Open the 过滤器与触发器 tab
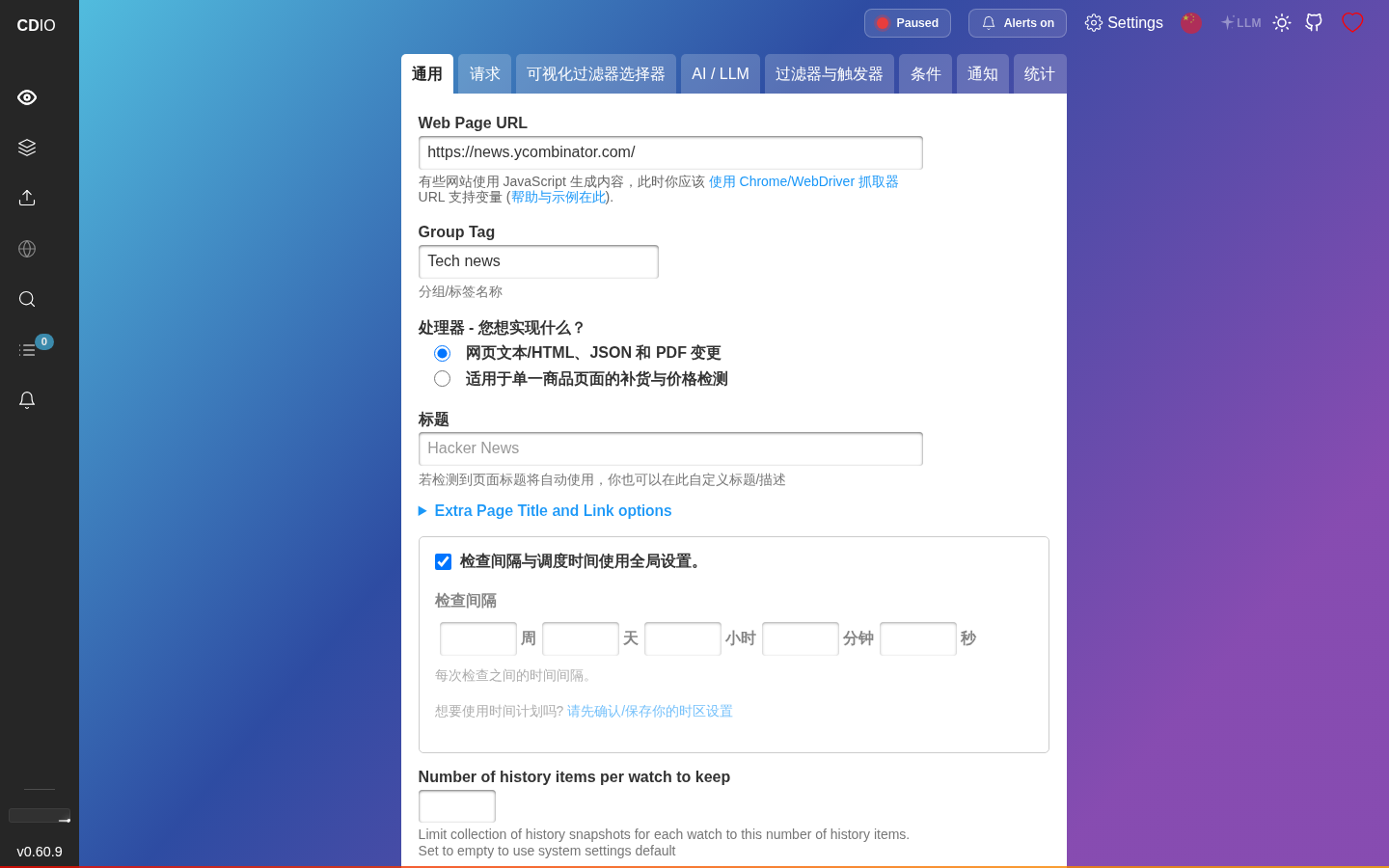This screenshot has height=868, width=1389. (830, 74)
